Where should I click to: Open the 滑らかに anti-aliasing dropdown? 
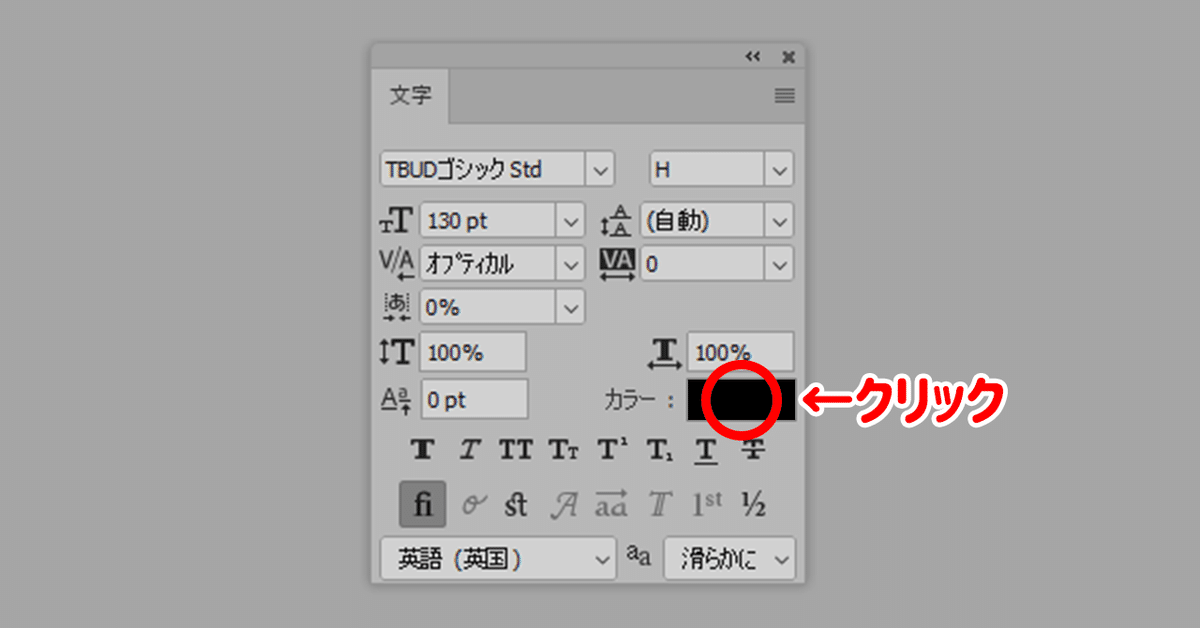[x=729, y=559]
